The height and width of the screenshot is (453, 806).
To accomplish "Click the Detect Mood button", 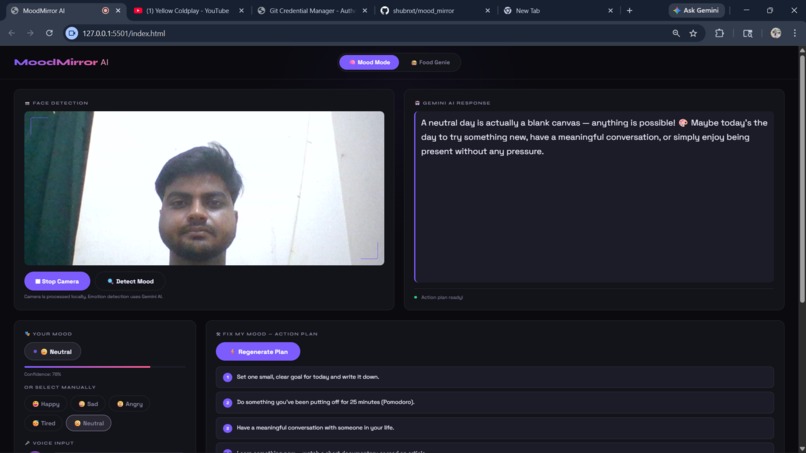I will pos(131,281).
